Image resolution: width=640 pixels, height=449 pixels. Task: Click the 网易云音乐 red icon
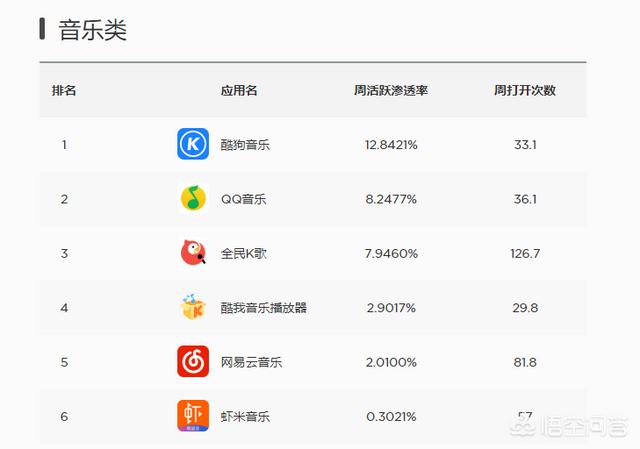pos(193,361)
